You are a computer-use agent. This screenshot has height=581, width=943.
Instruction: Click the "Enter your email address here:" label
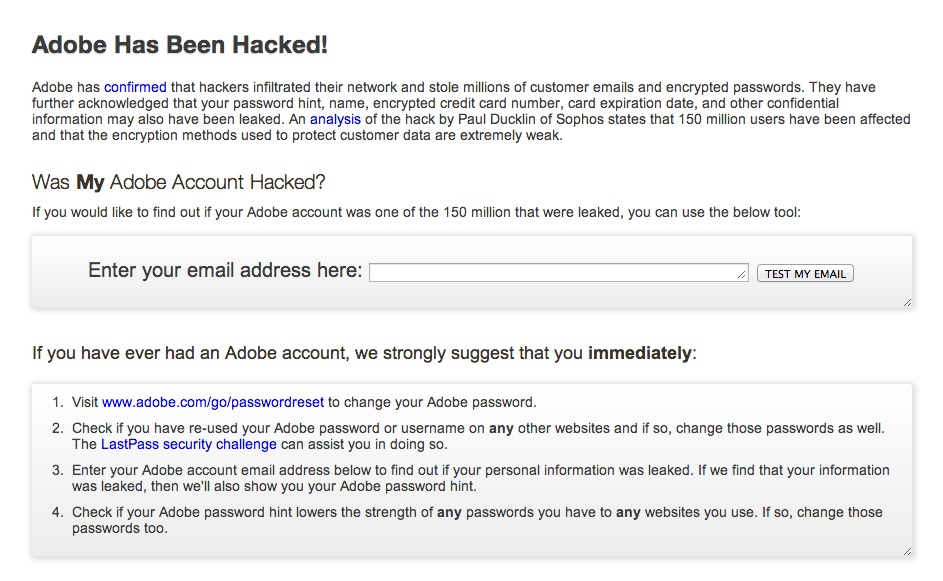(225, 270)
